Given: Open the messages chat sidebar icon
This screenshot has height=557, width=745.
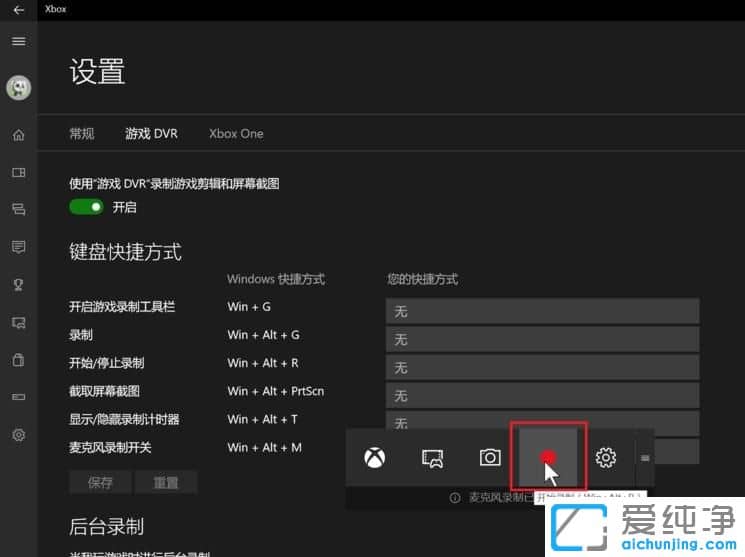Looking at the screenshot, I should click(x=19, y=247).
